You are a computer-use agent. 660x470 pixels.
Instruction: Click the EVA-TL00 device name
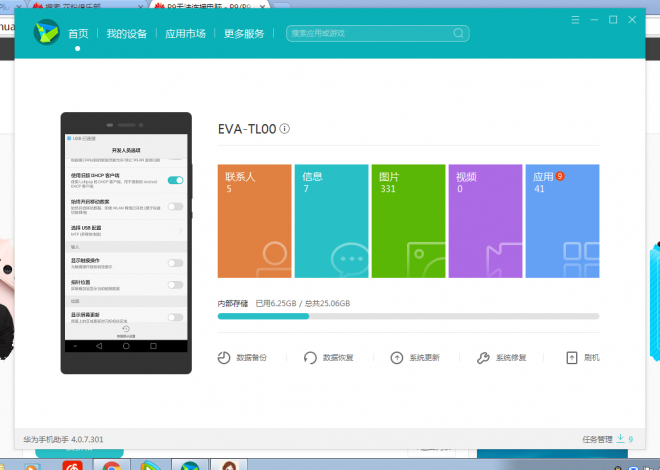click(x=247, y=129)
